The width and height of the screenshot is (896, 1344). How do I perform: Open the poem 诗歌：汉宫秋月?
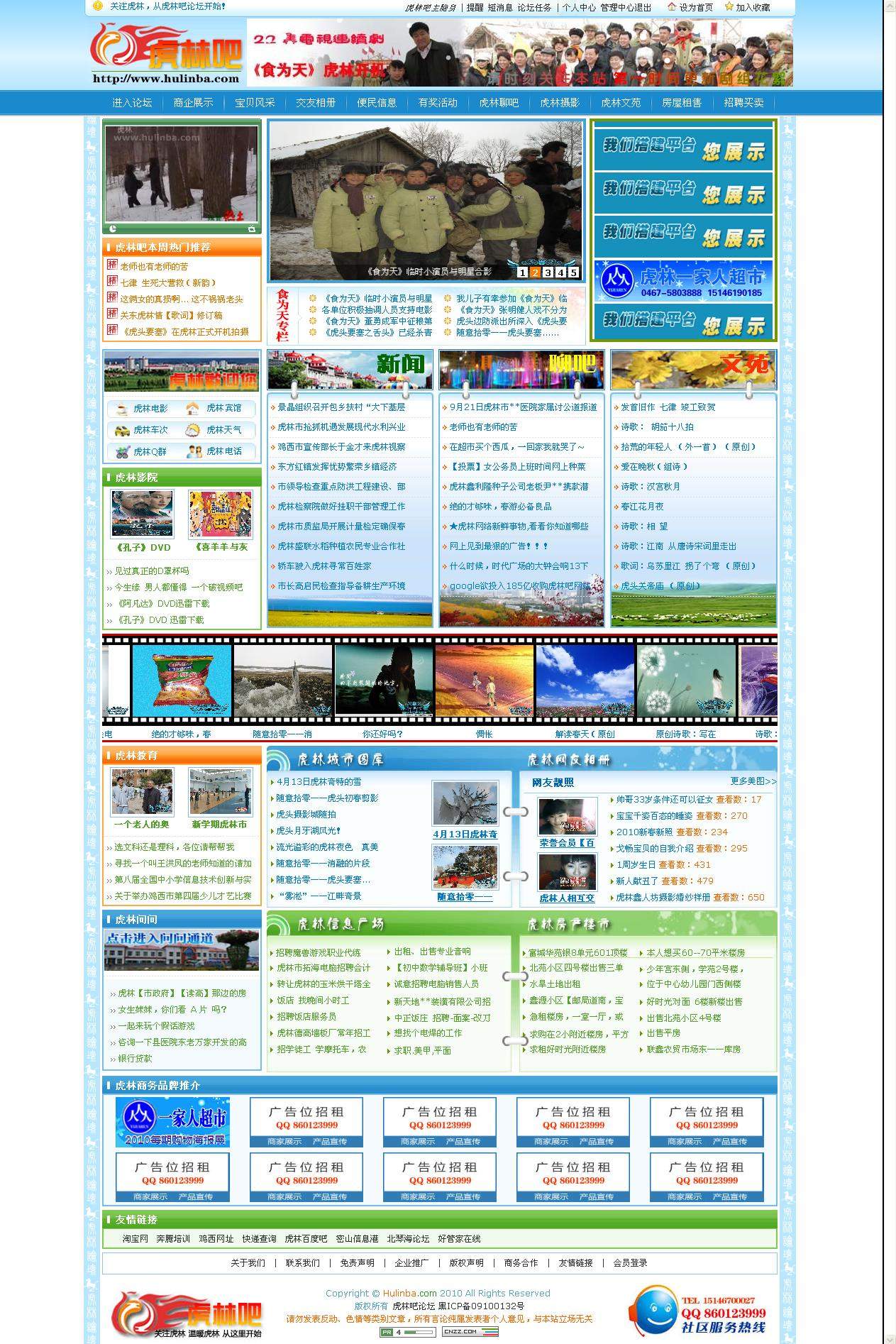651,487
